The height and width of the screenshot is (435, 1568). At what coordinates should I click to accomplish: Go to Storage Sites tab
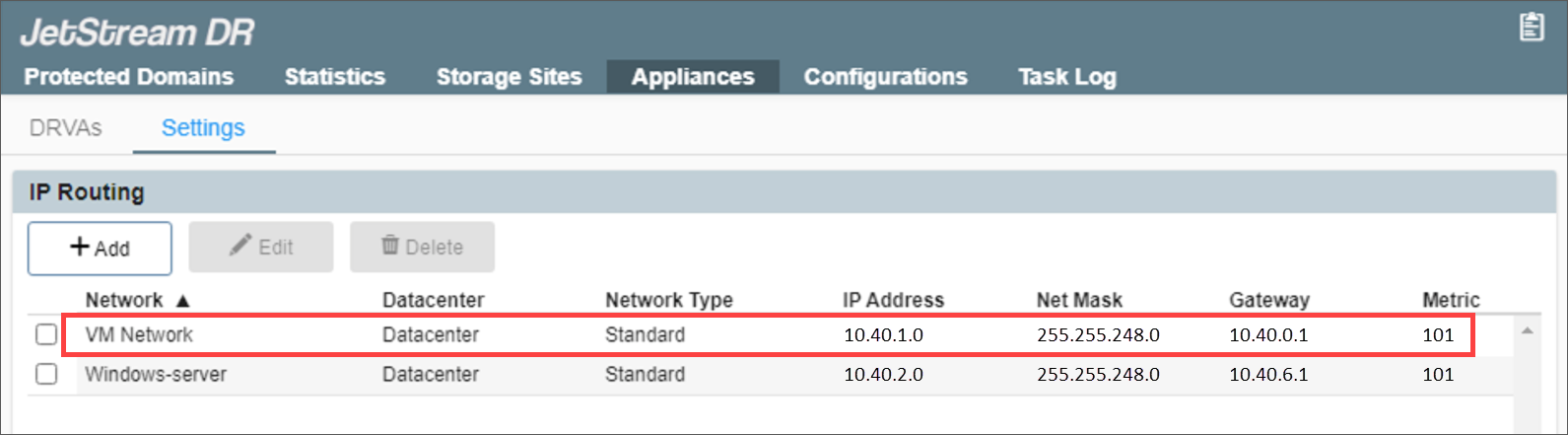509,77
